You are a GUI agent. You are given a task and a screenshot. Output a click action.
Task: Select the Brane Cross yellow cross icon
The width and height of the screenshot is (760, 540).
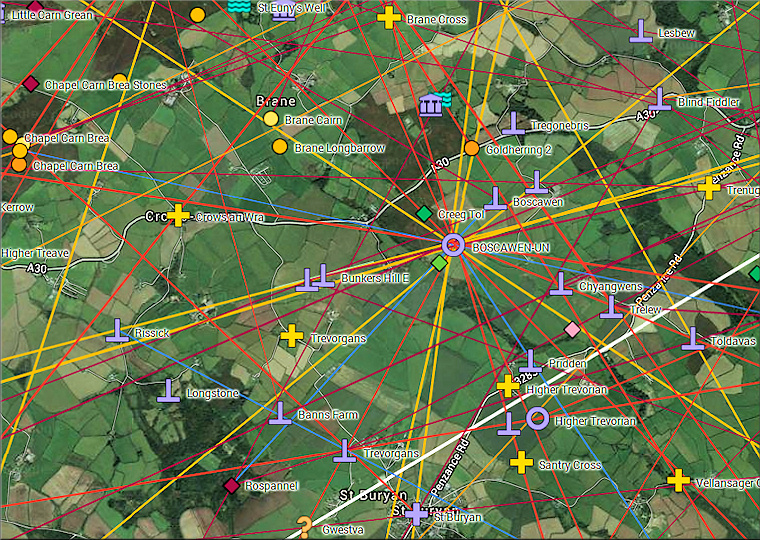pyautogui.click(x=389, y=17)
